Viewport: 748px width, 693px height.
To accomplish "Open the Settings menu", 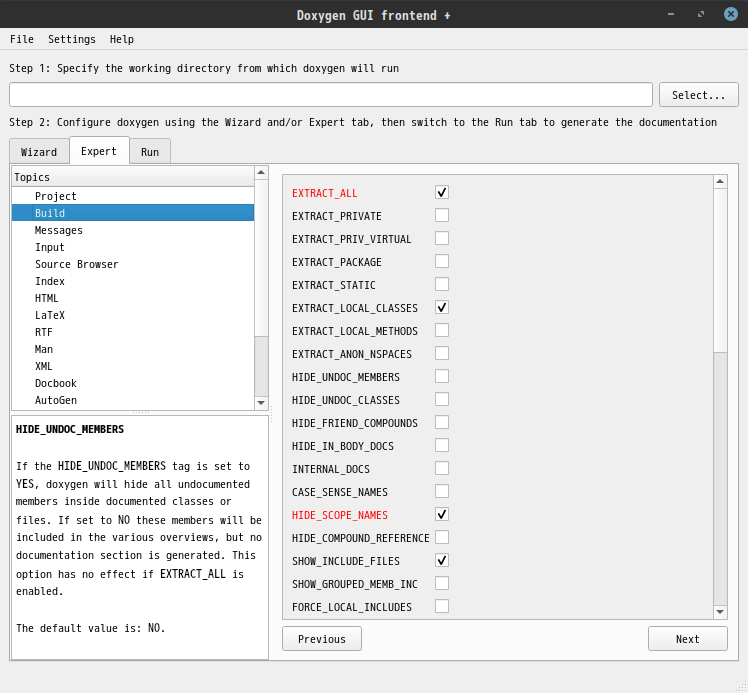I will click(72, 39).
